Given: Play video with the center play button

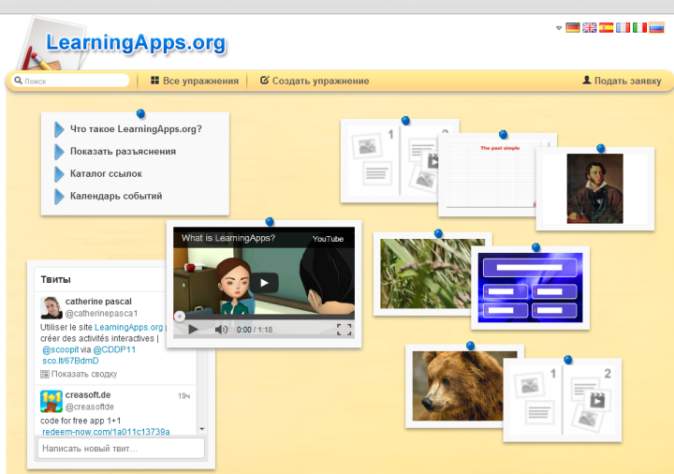Looking at the screenshot, I should (x=264, y=282).
